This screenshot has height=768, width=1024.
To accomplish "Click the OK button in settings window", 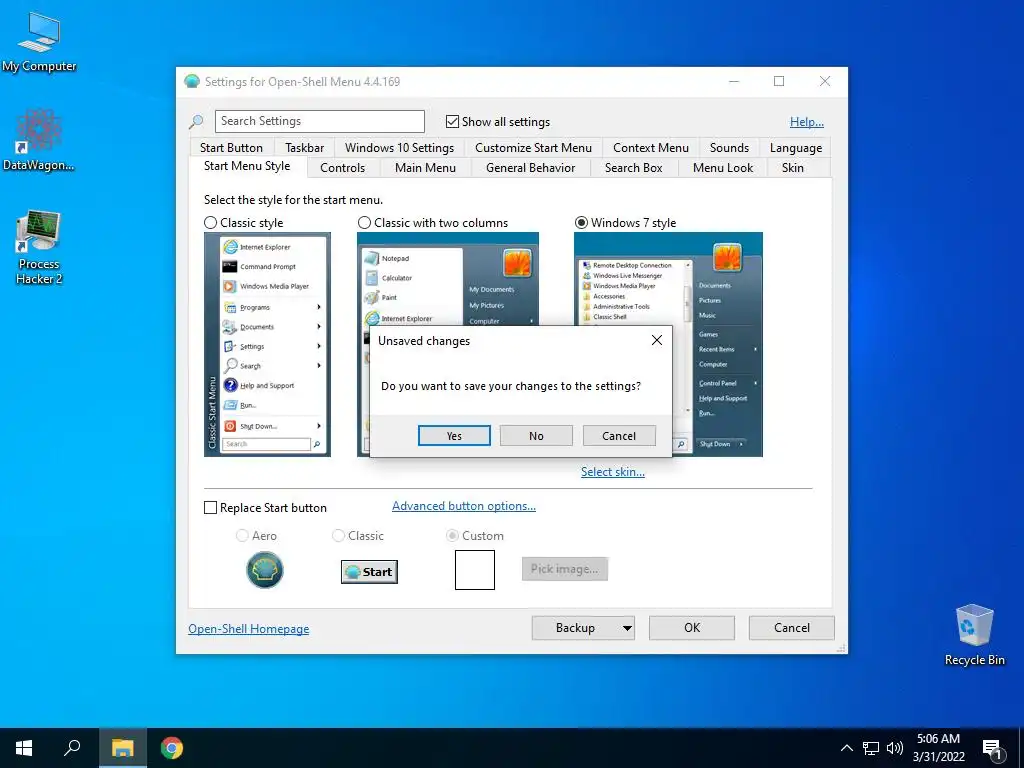I will tap(692, 628).
